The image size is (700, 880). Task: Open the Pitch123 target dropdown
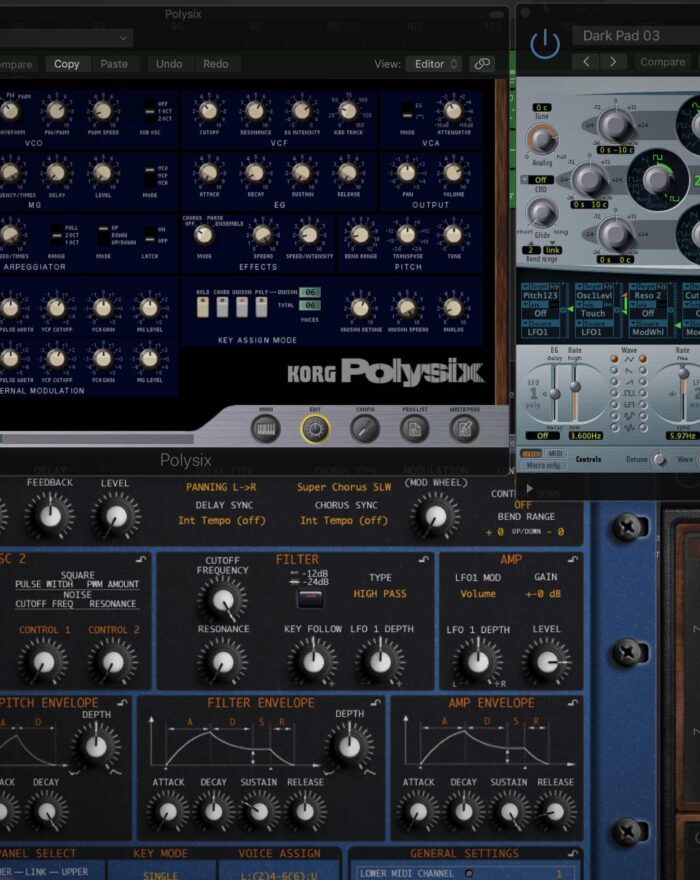[x=541, y=295]
